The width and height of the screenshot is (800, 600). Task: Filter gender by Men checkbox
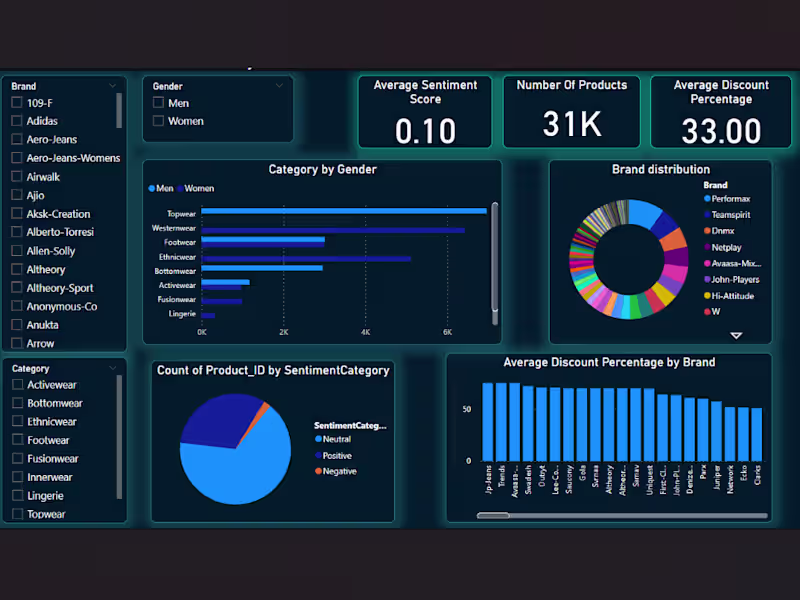pos(158,103)
